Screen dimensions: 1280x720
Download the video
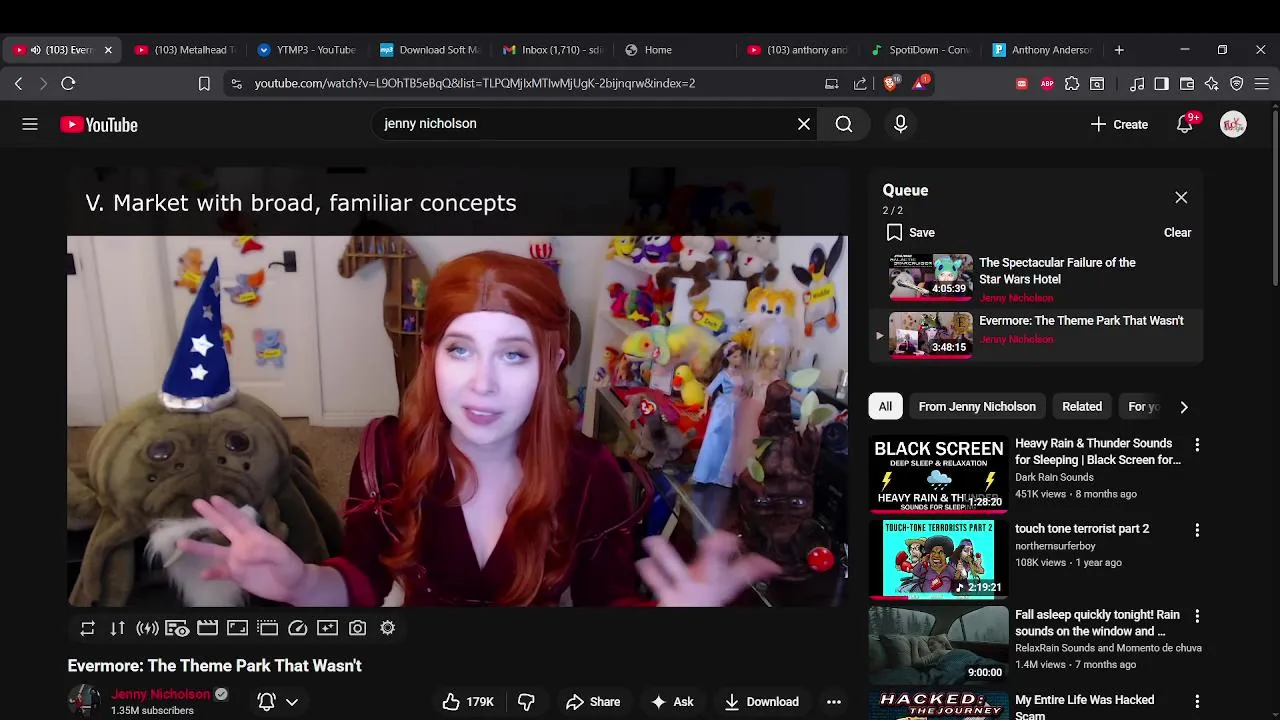pyautogui.click(x=762, y=702)
